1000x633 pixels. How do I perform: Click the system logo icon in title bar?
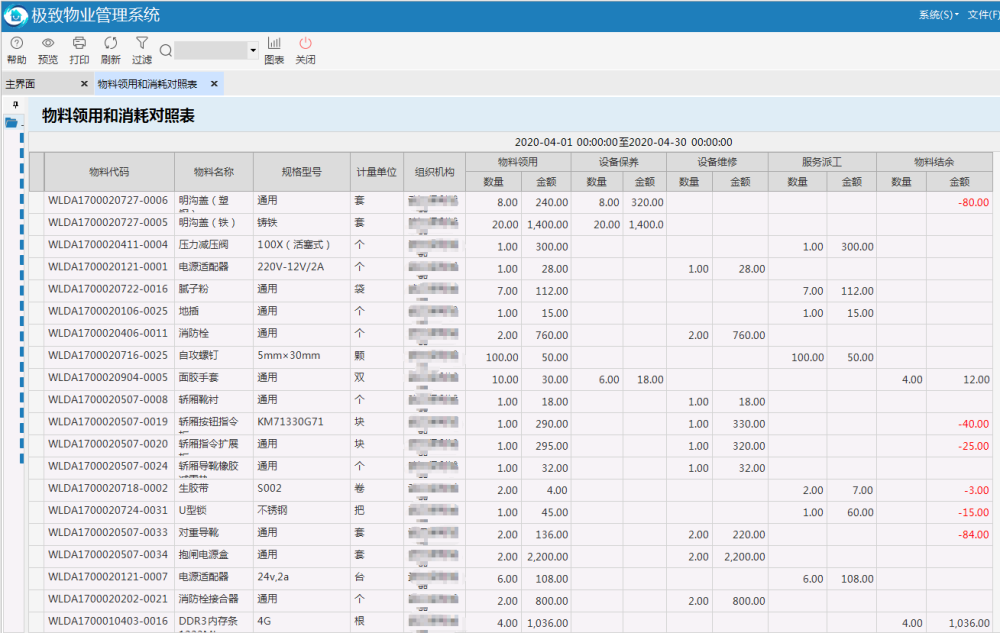coord(15,15)
